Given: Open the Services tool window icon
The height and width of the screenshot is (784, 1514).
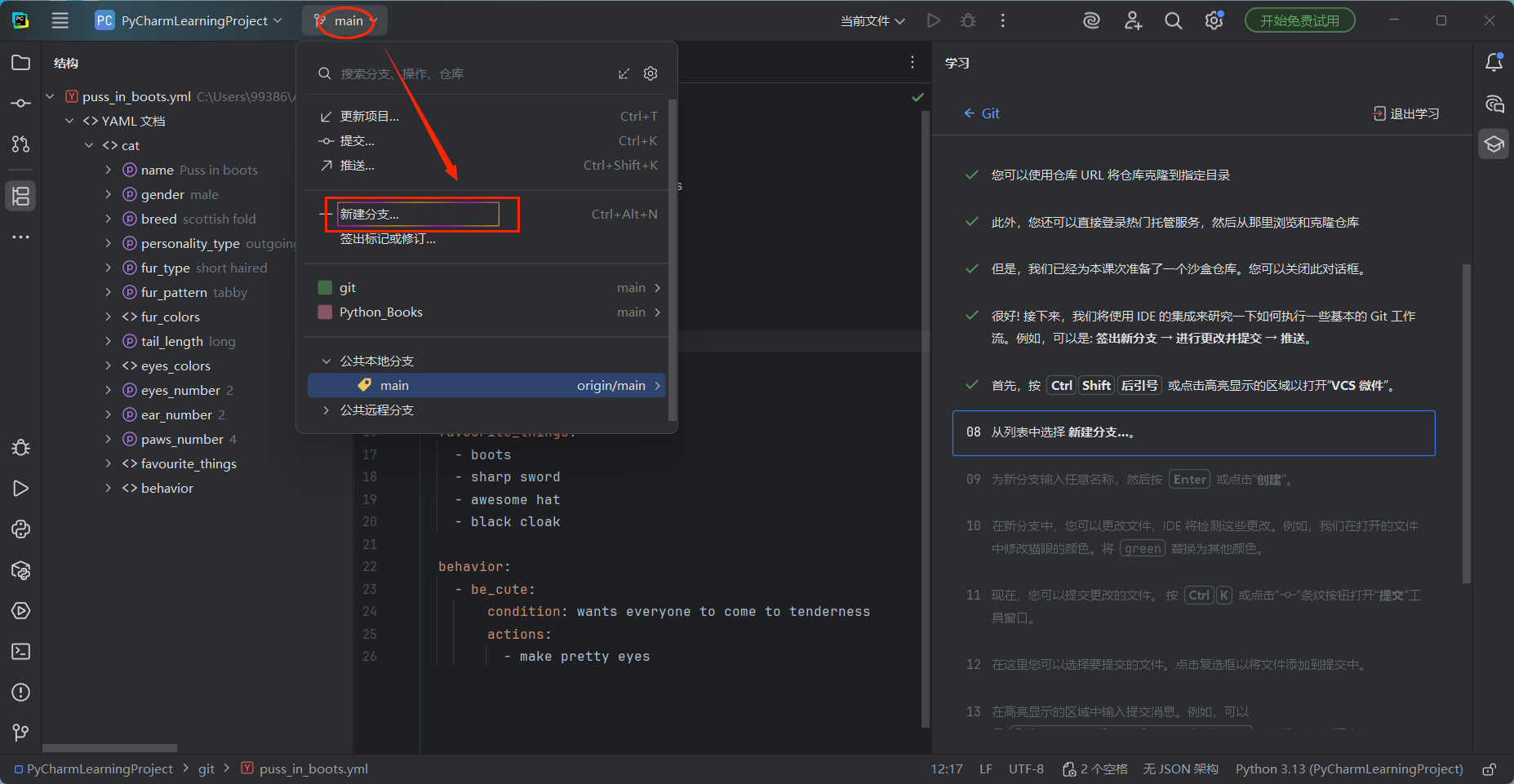Looking at the screenshot, I should 20,610.
